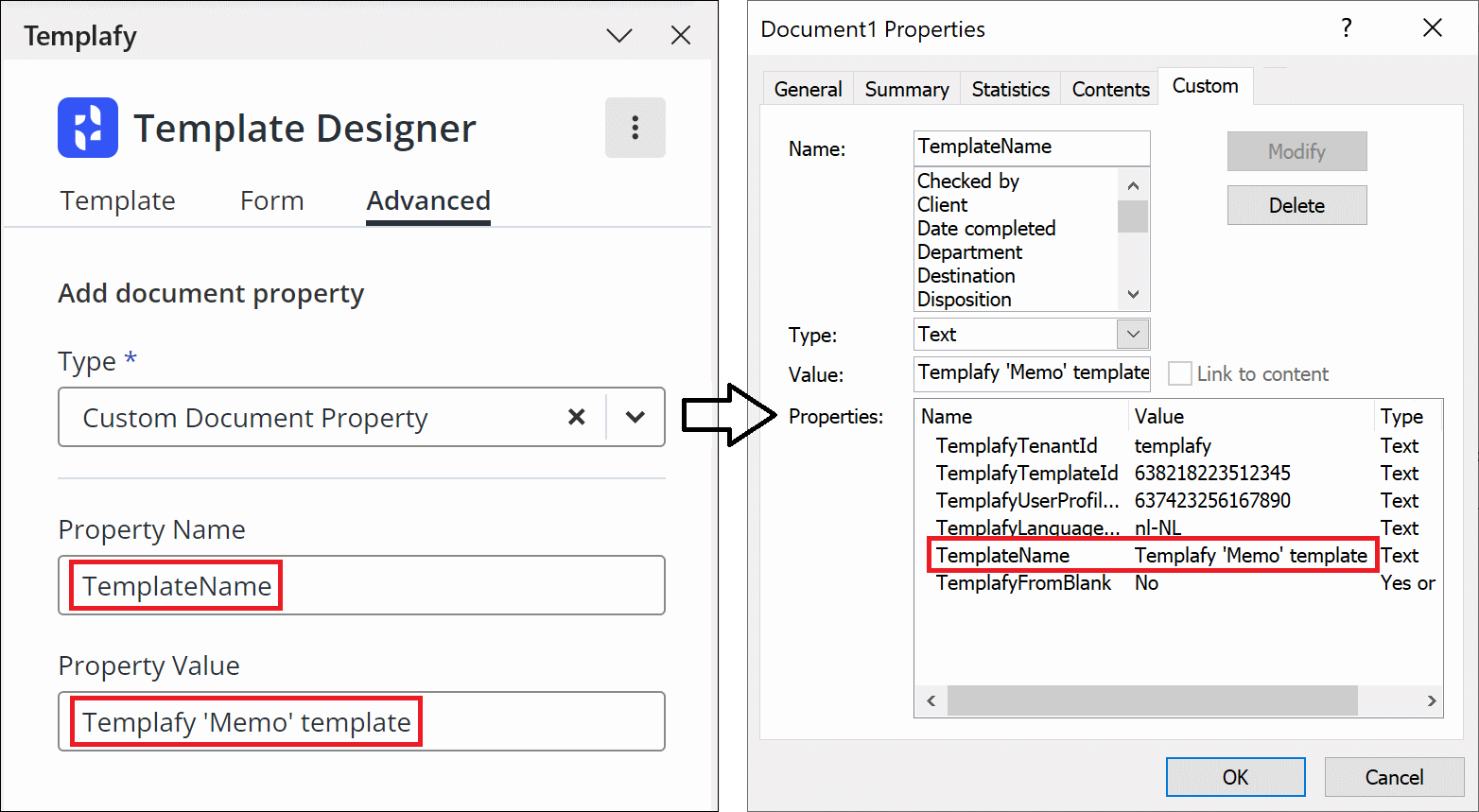
Task: Switch to the Form tab
Action: point(271,200)
